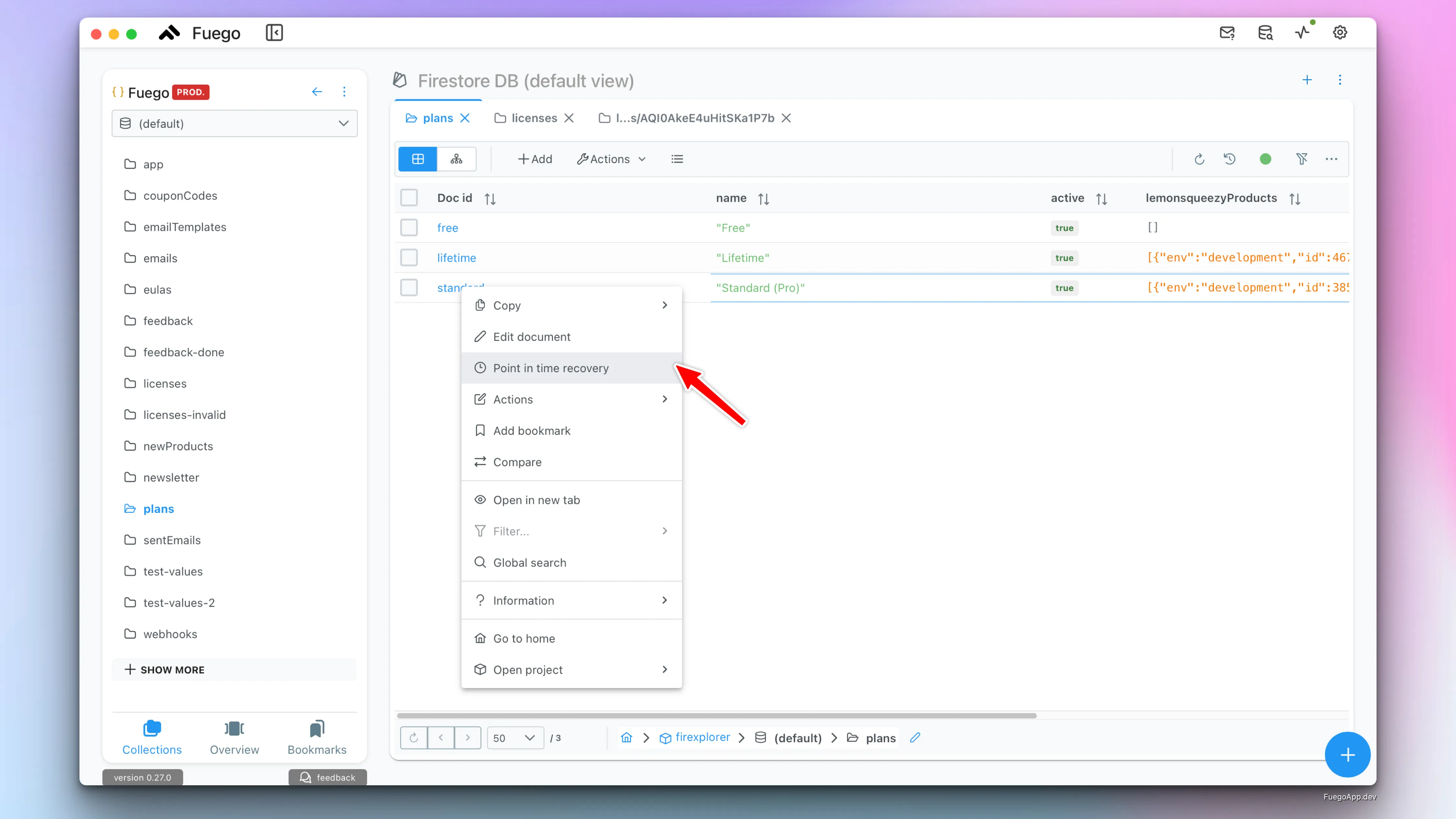This screenshot has width=1456, height=819.
Task: Toggle the select-all checkbox in the table header
Action: (409, 197)
